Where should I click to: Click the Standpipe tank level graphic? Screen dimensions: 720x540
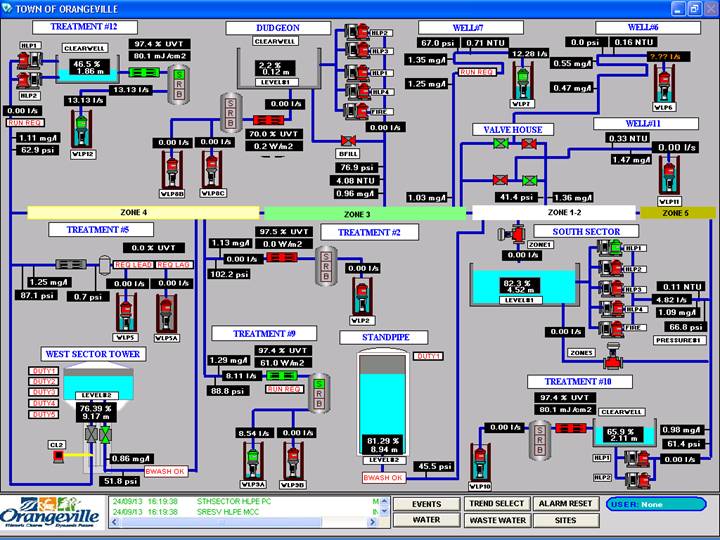coord(383,410)
